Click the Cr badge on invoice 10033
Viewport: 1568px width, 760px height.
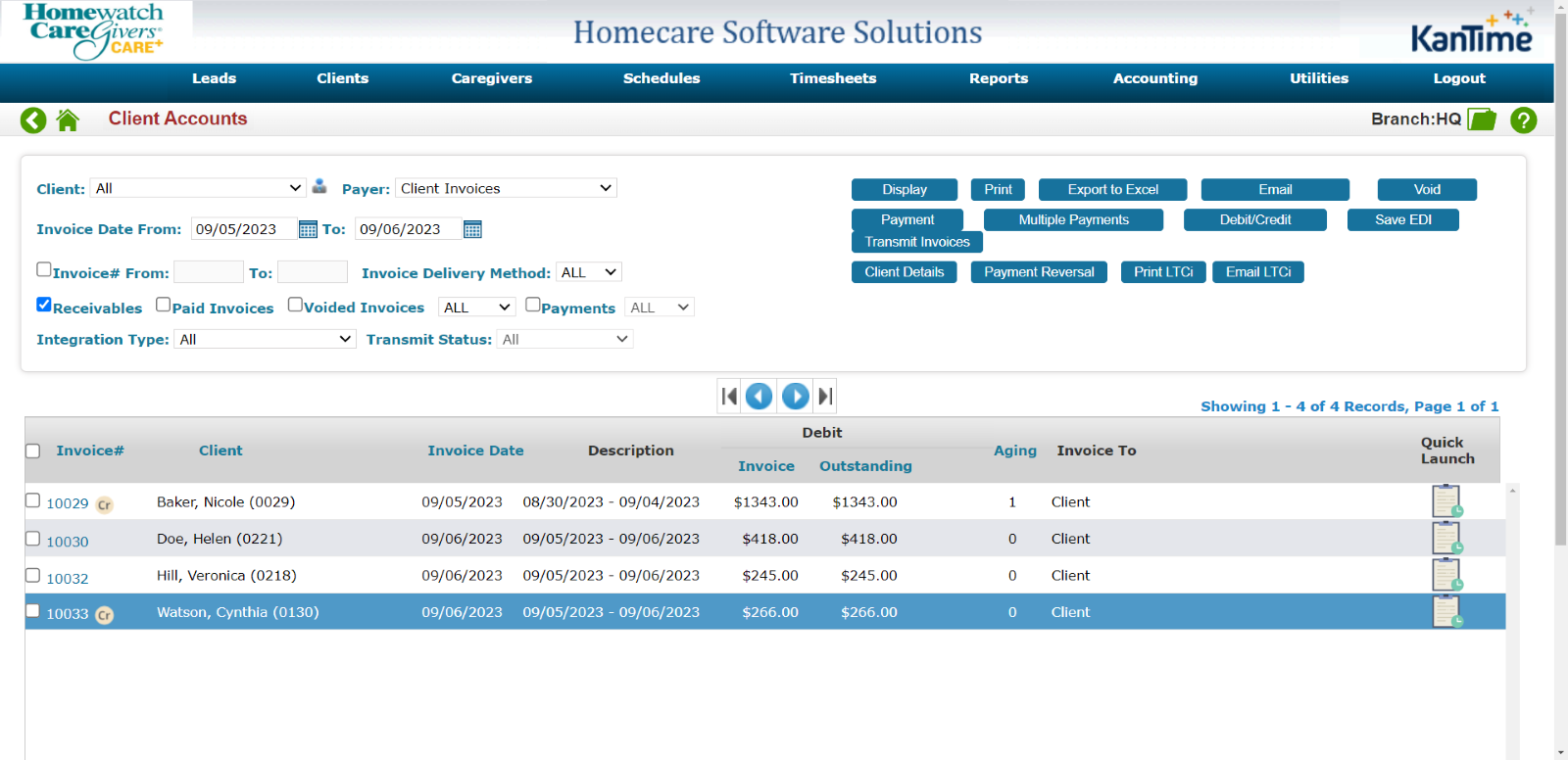pos(104,615)
